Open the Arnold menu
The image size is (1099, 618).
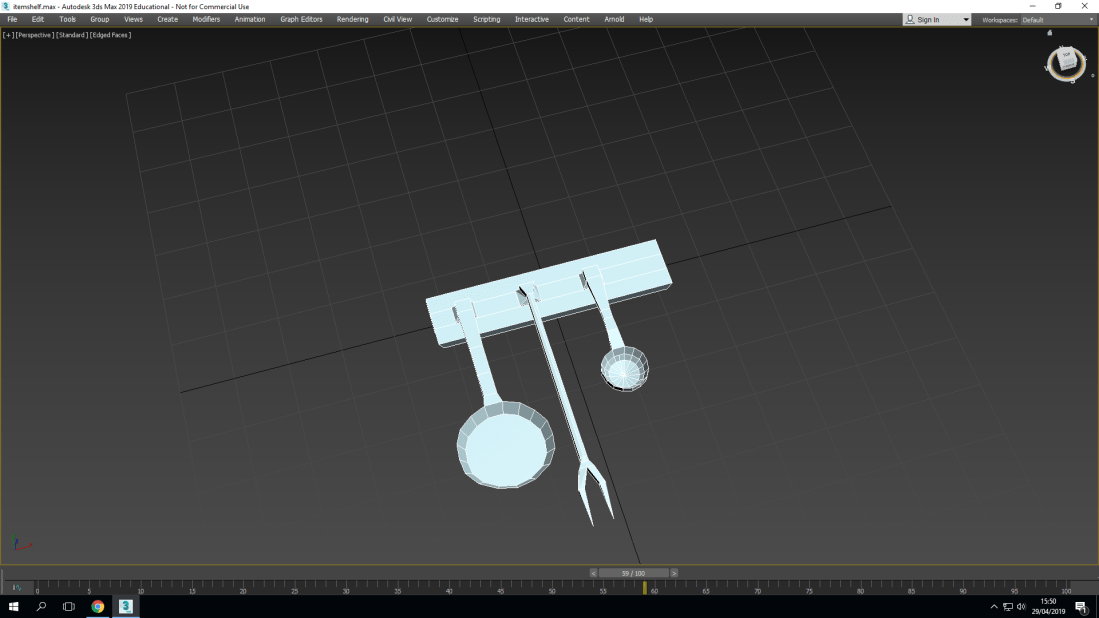613,18
